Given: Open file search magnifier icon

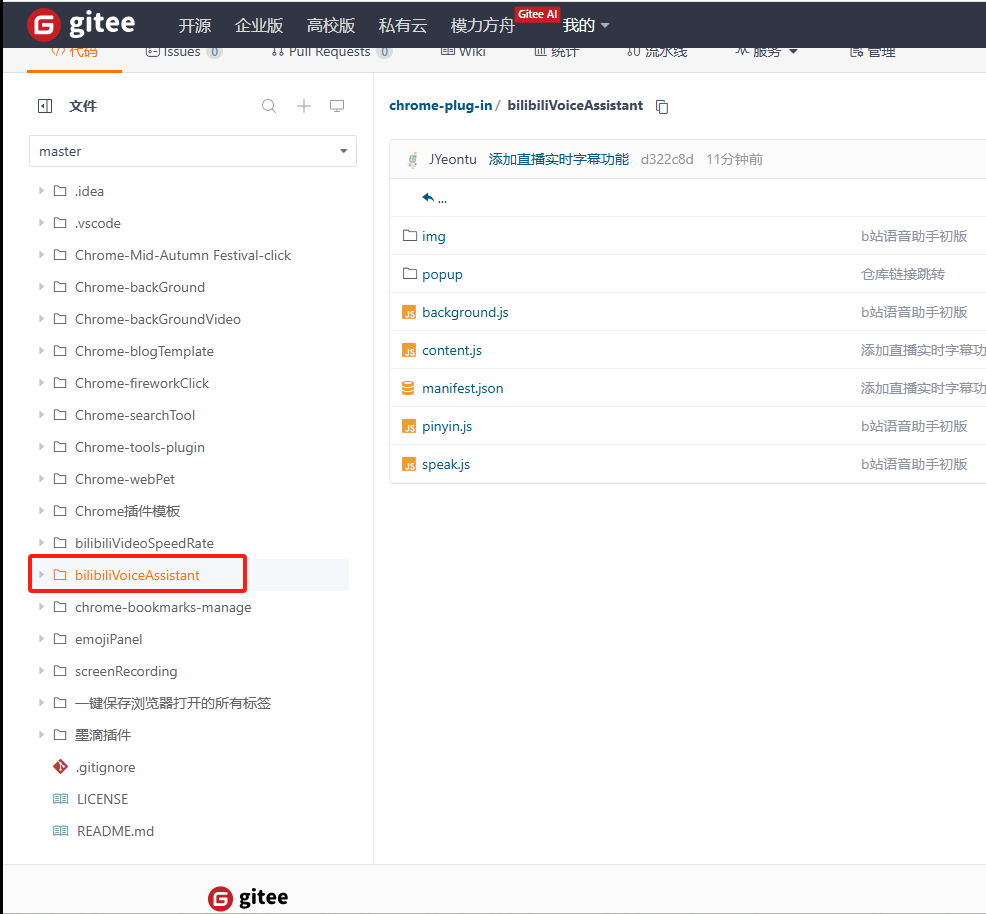Looking at the screenshot, I should [269, 106].
